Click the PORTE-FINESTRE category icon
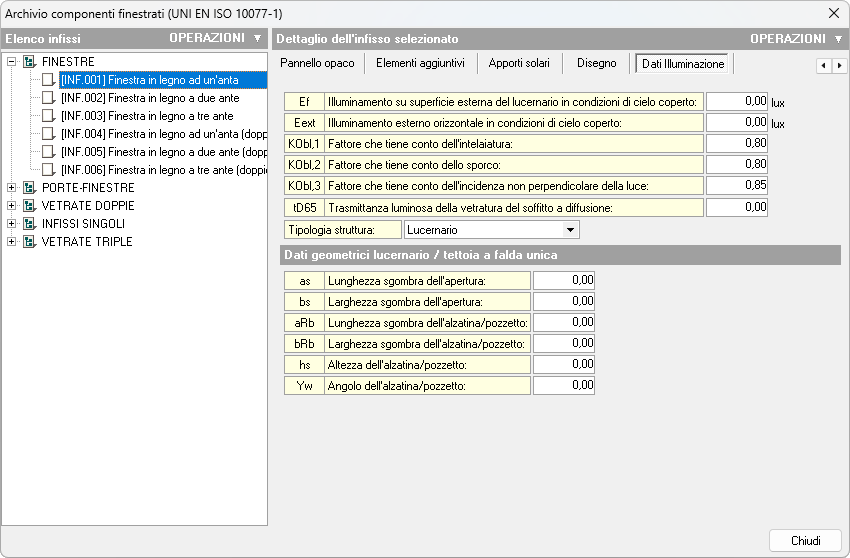This screenshot has height=558, width=850. tap(29, 188)
